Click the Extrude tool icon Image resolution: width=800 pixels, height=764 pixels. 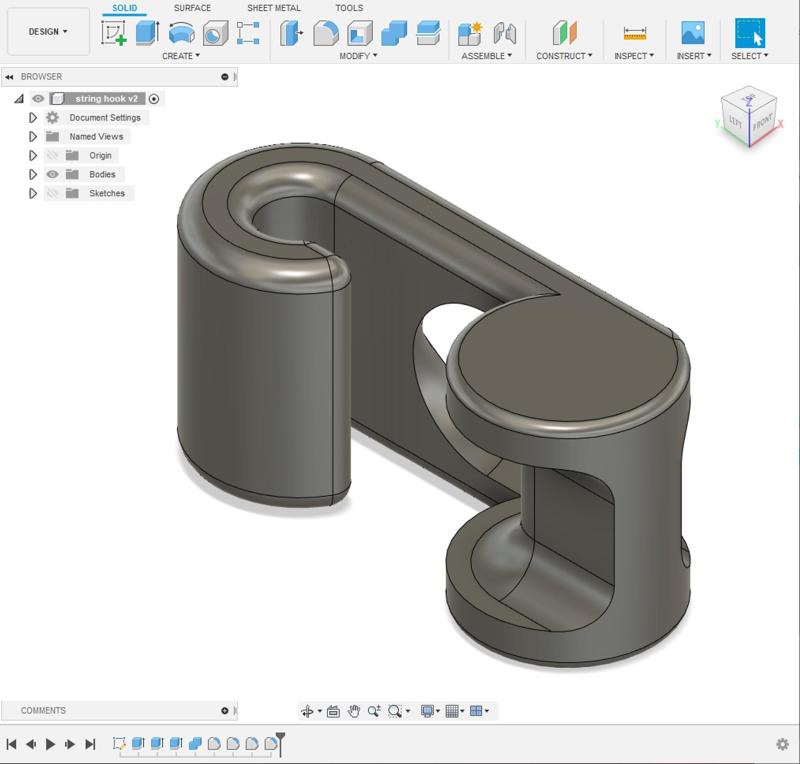pos(147,33)
